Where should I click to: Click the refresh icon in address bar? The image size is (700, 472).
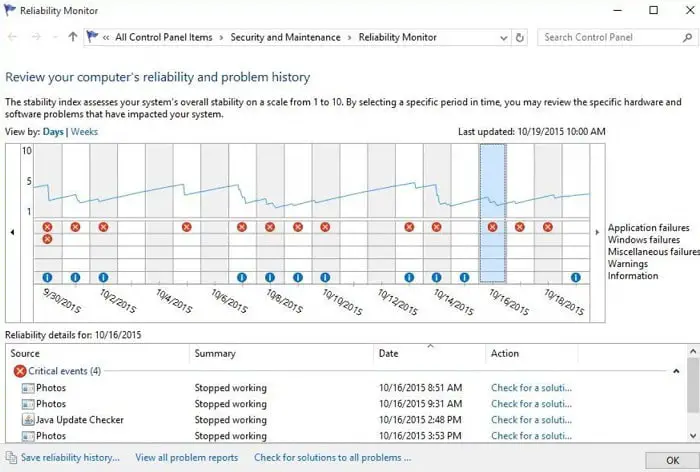point(519,38)
